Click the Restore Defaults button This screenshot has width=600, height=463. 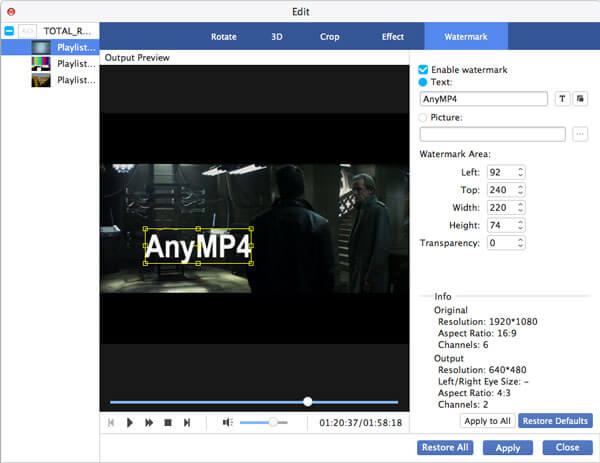[x=555, y=421]
